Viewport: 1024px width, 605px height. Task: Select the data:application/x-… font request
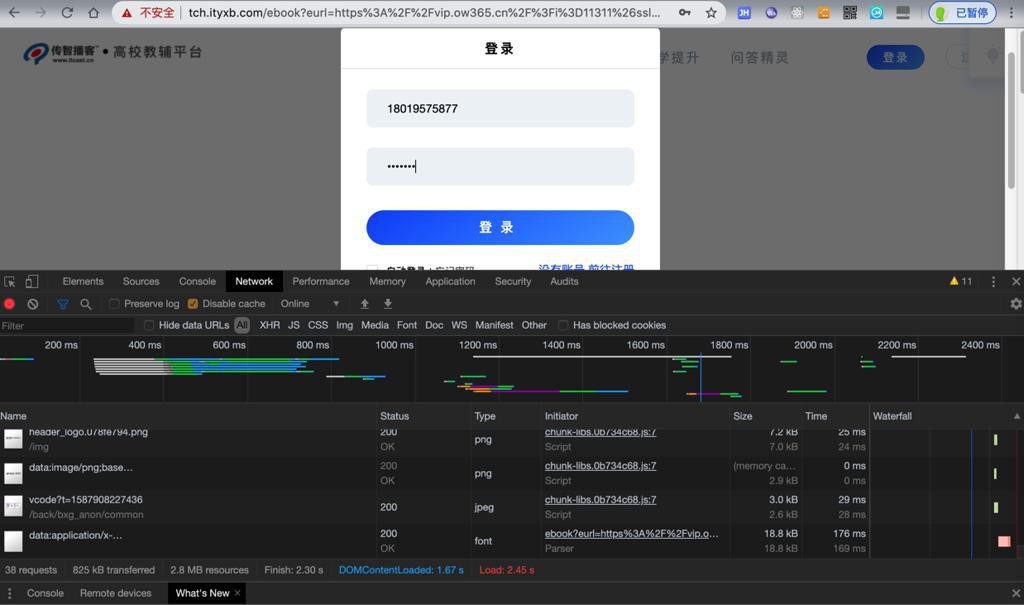pyautogui.click(x=435, y=541)
